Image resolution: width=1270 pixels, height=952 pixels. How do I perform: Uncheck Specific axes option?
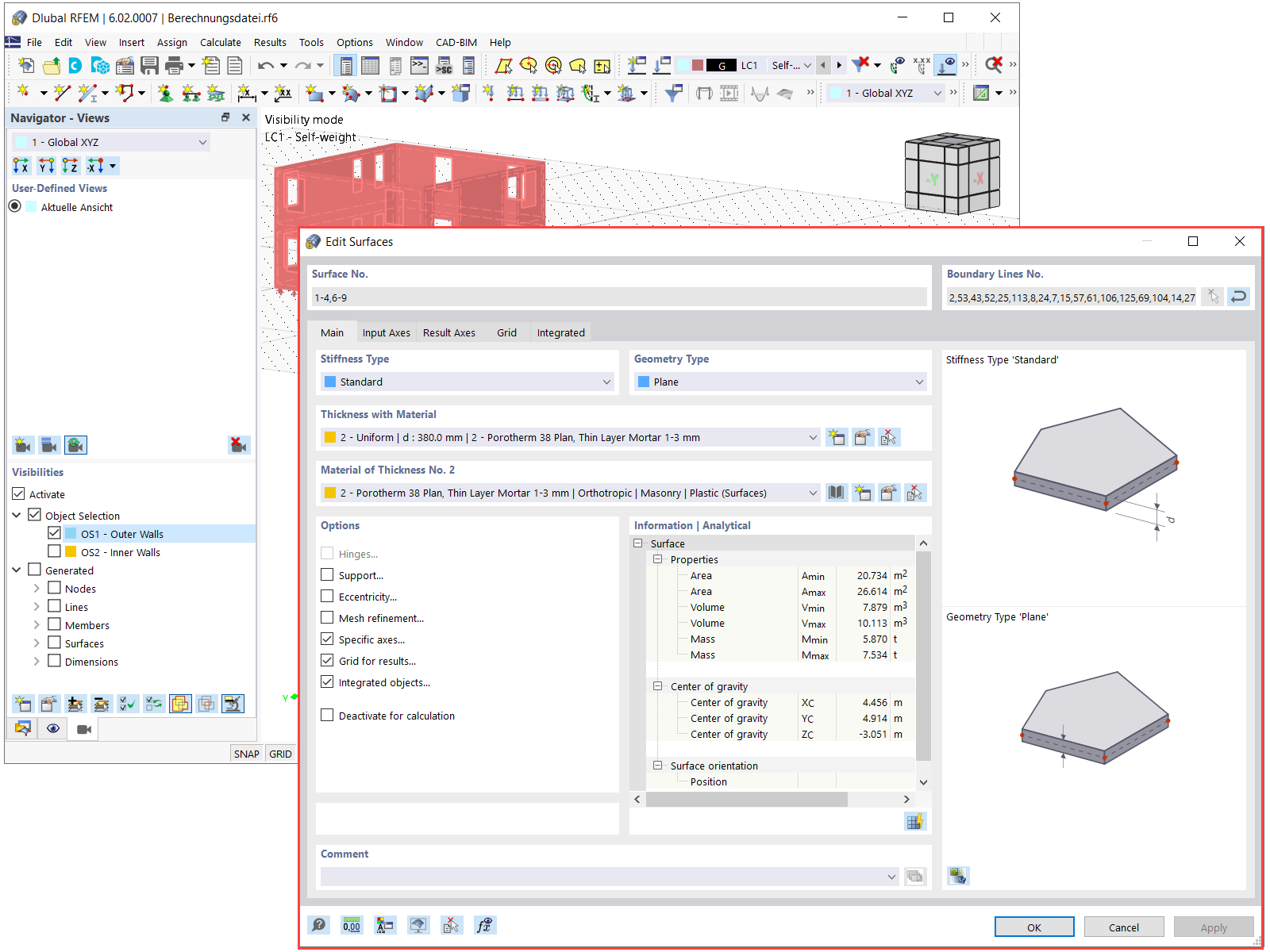(327, 639)
